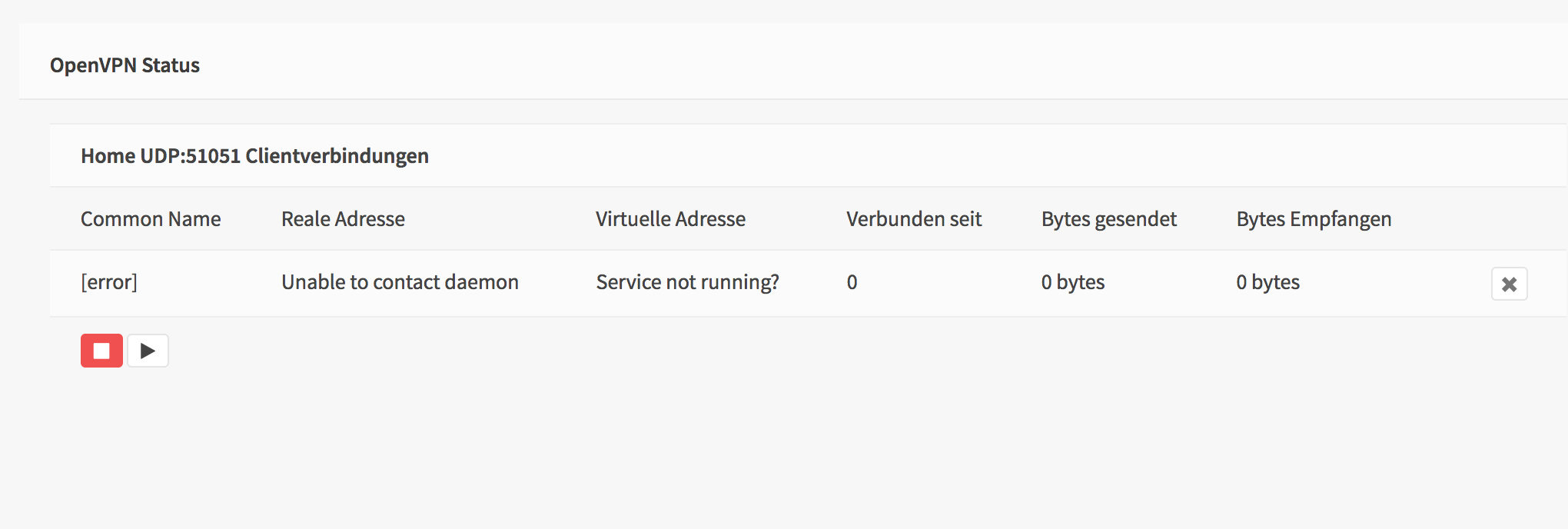This screenshot has width=1568, height=529.
Task: Restart the OpenVPN service via play icon
Action: click(x=148, y=351)
